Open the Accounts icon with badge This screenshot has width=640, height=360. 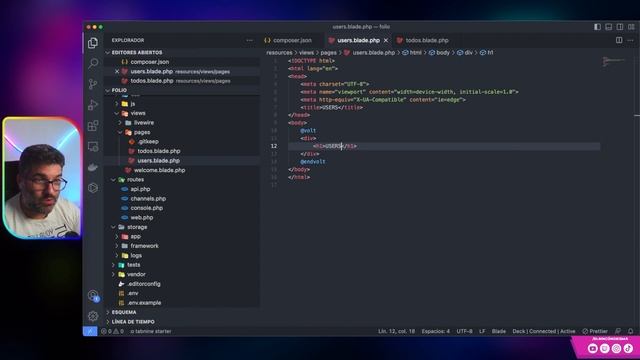(93, 296)
